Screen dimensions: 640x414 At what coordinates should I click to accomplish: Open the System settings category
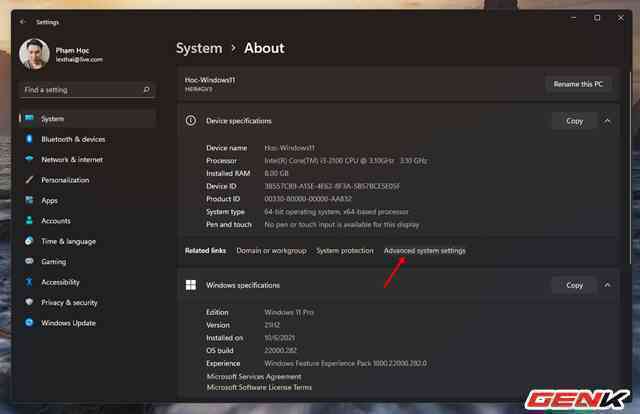(x=87, y=118)
